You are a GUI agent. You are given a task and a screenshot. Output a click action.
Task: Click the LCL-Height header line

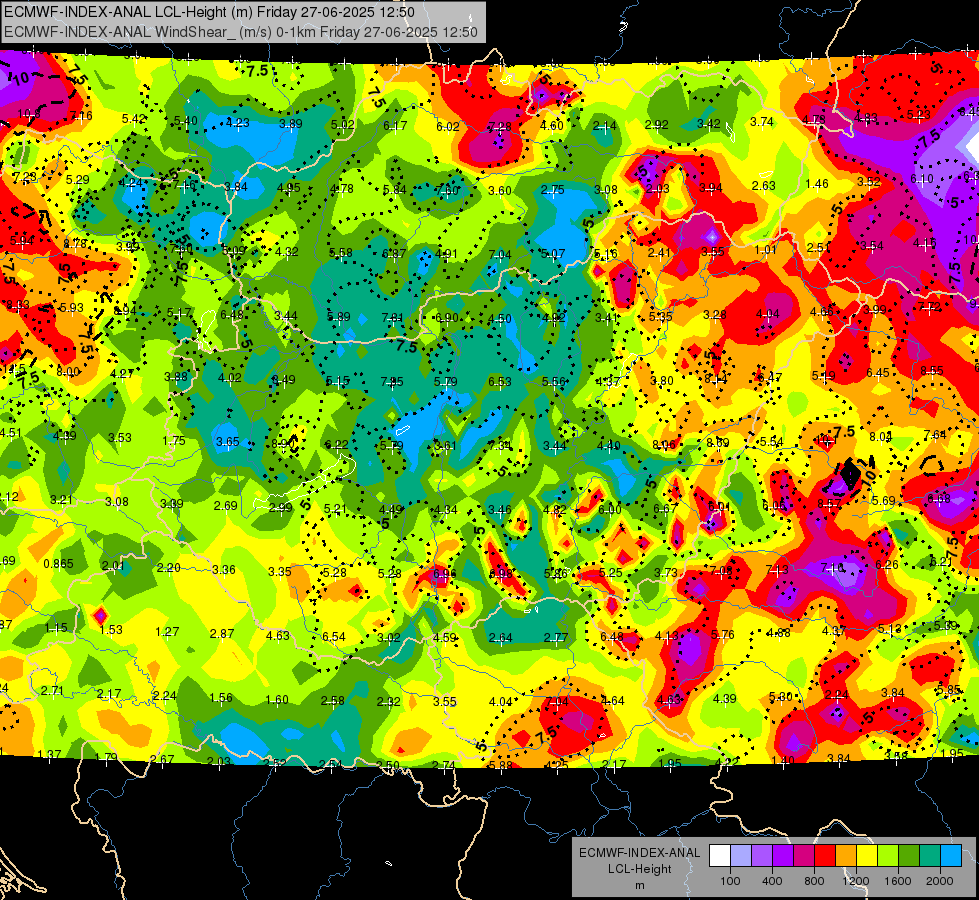pos(209,12)
